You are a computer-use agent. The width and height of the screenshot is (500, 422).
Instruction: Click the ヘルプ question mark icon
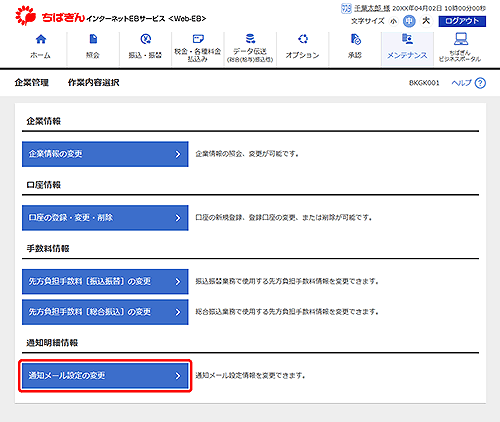point(480,83)
